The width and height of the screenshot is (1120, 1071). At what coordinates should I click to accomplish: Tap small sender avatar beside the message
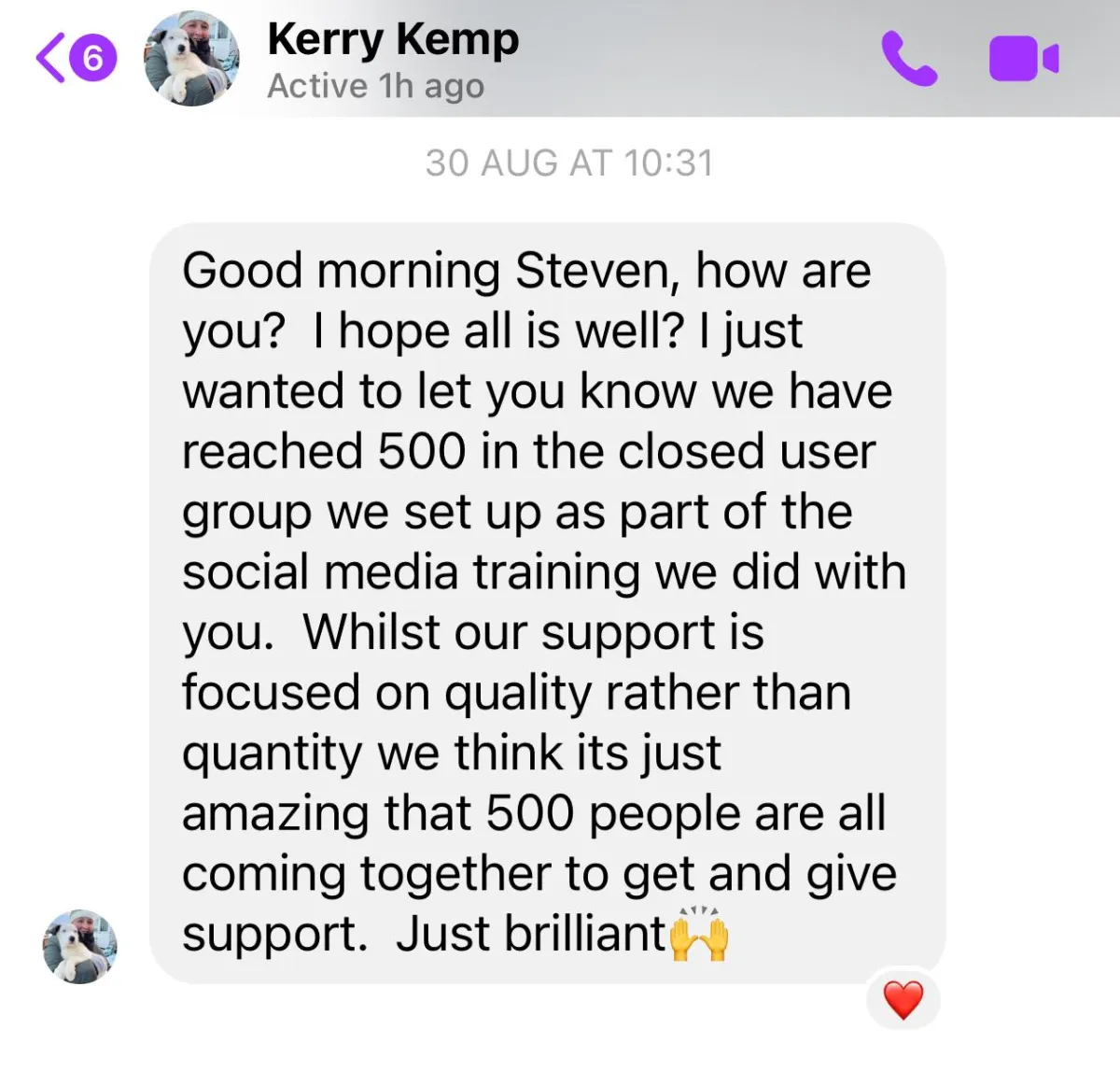(80, 946)
